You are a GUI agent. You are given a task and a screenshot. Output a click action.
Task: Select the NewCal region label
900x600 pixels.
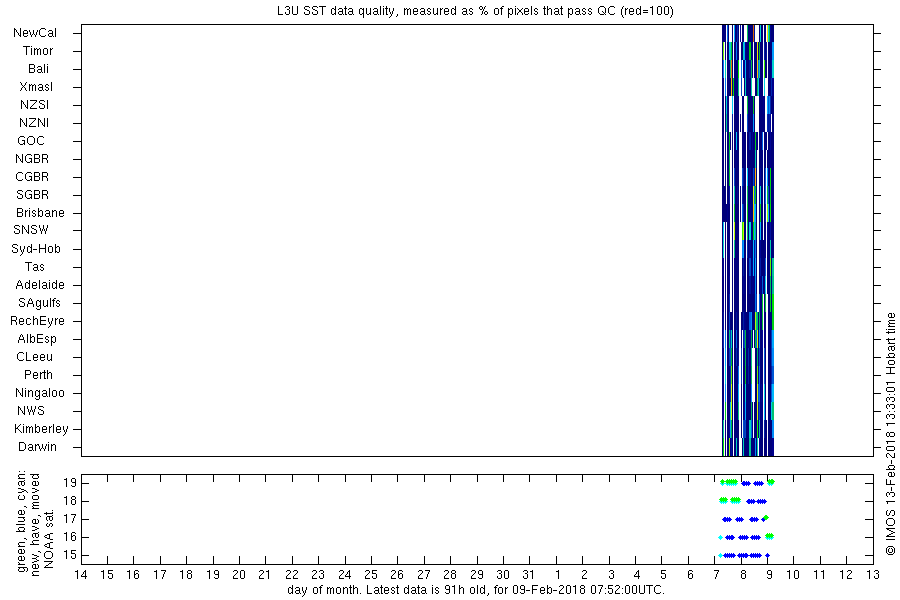tap(35, 33)
